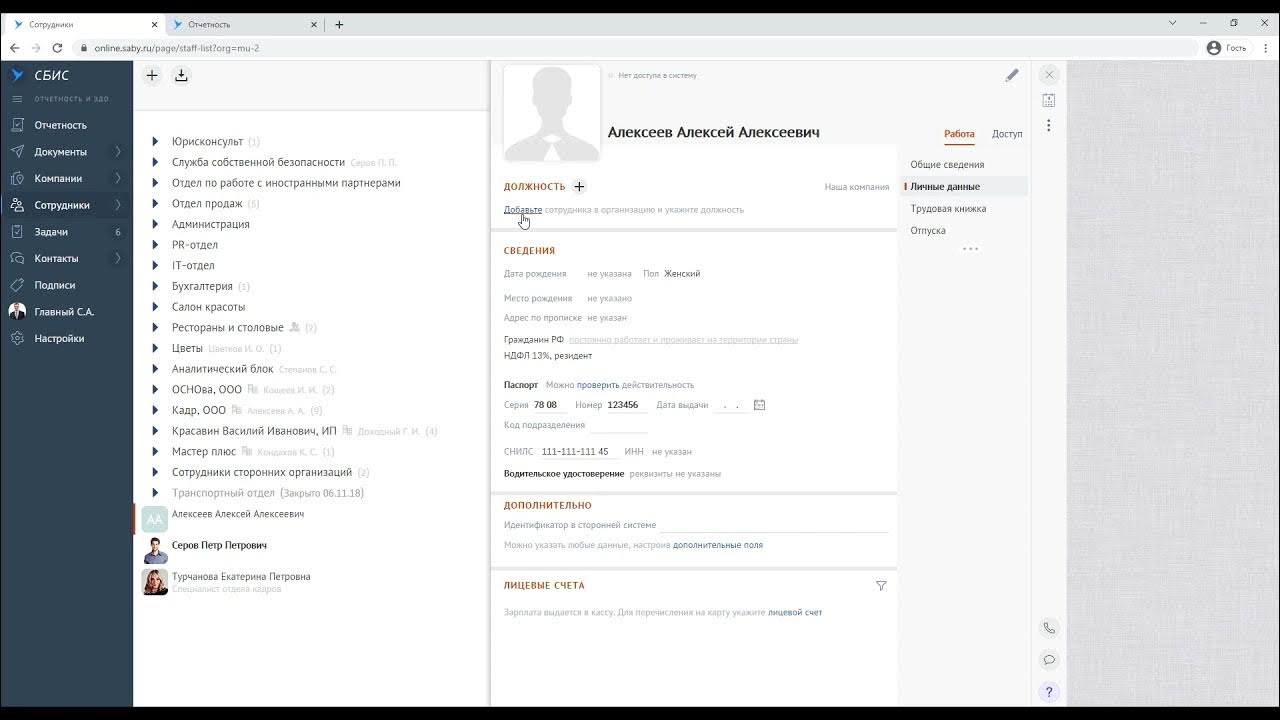
Task: Click the Наша компания label
Action: [857, 187]
